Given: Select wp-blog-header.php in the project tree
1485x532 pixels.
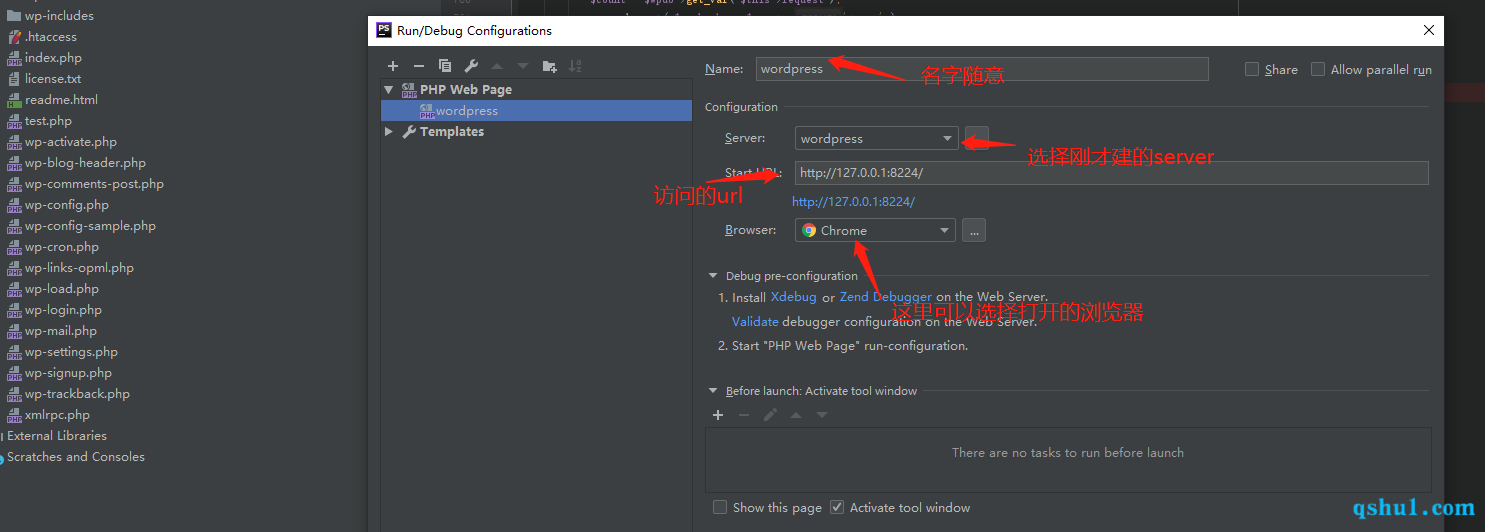Looking at the screenshot, I should (x=85, y=163).
